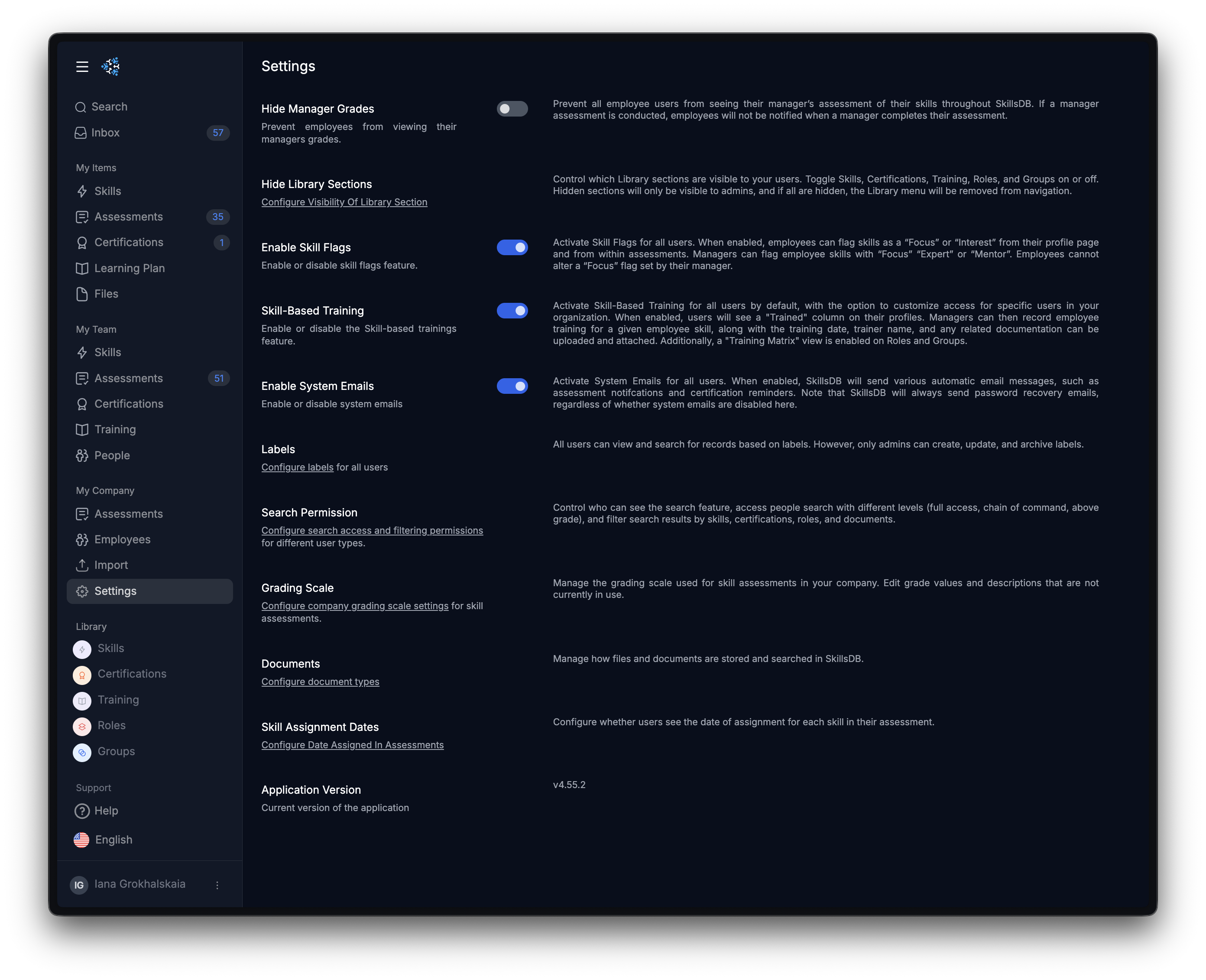
Task: Click the hamburger menu icon
Action: click(82, 67)
